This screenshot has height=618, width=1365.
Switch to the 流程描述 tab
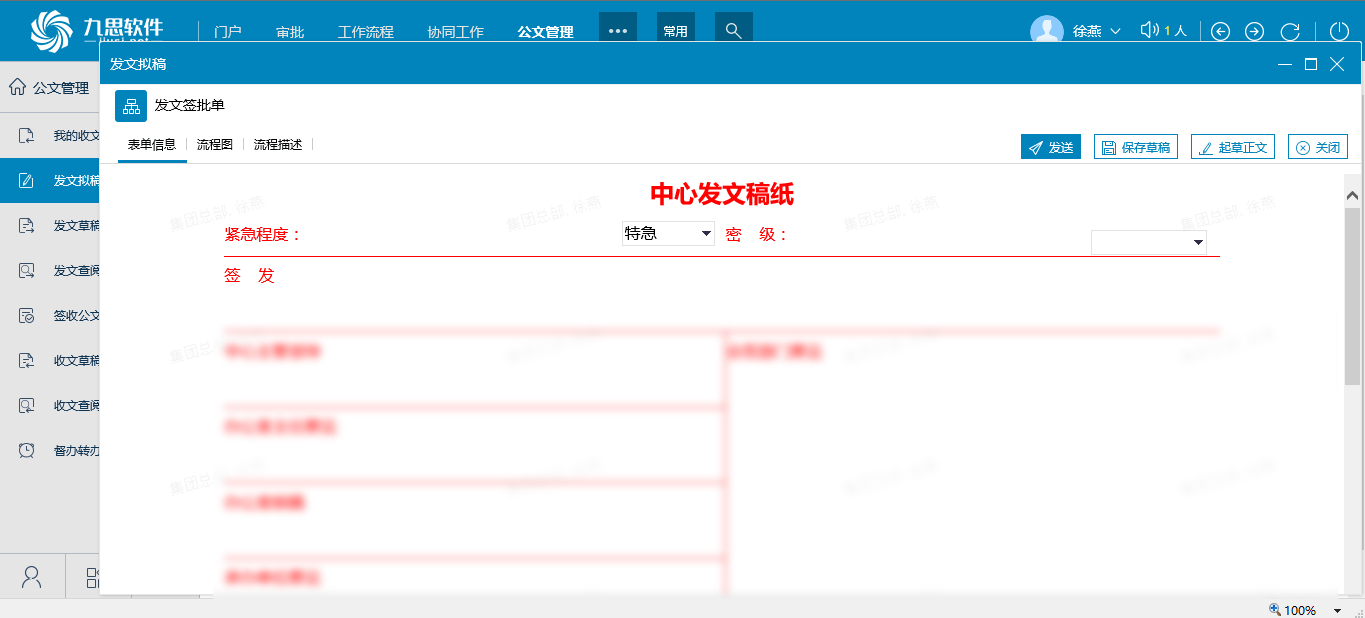click(x=277, y=145)
